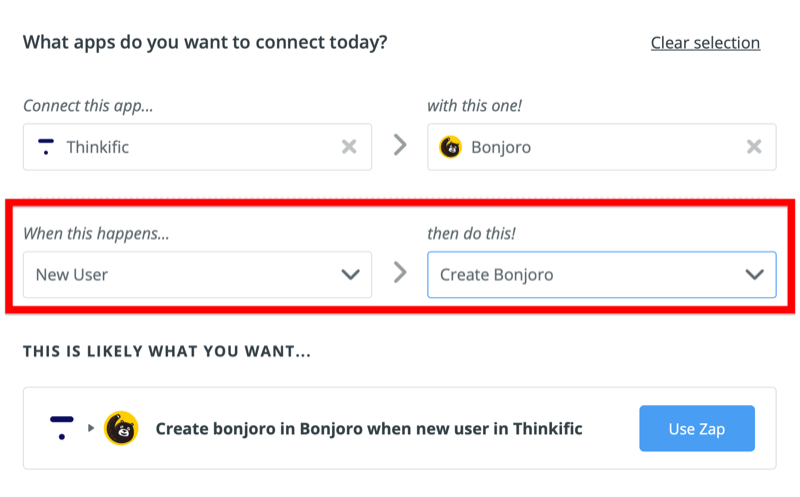Remove Thinkific with the X icon

(x=349, y=147)
